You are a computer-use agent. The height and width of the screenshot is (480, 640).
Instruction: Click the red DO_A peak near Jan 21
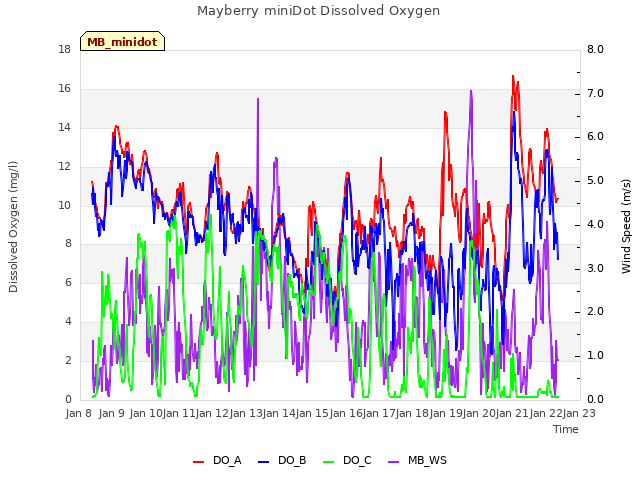point(513,77)
